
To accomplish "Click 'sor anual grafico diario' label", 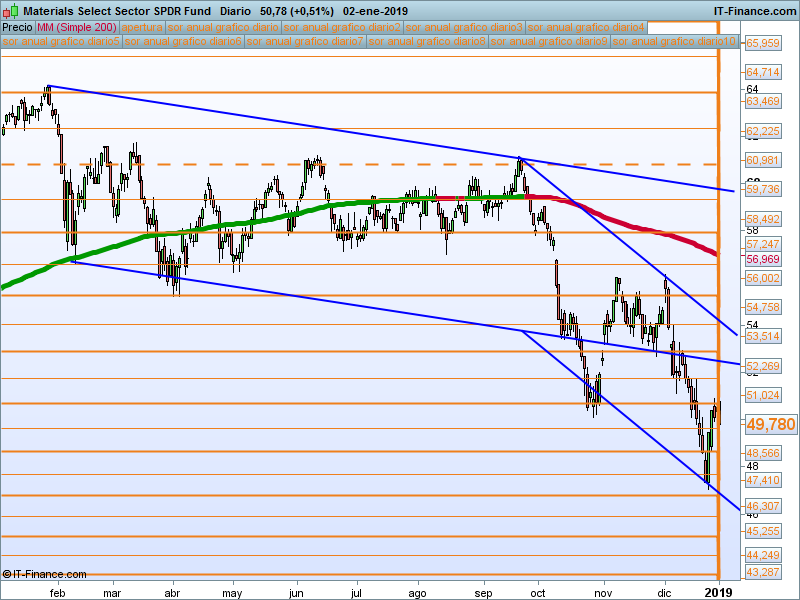I will coord(223,27).
